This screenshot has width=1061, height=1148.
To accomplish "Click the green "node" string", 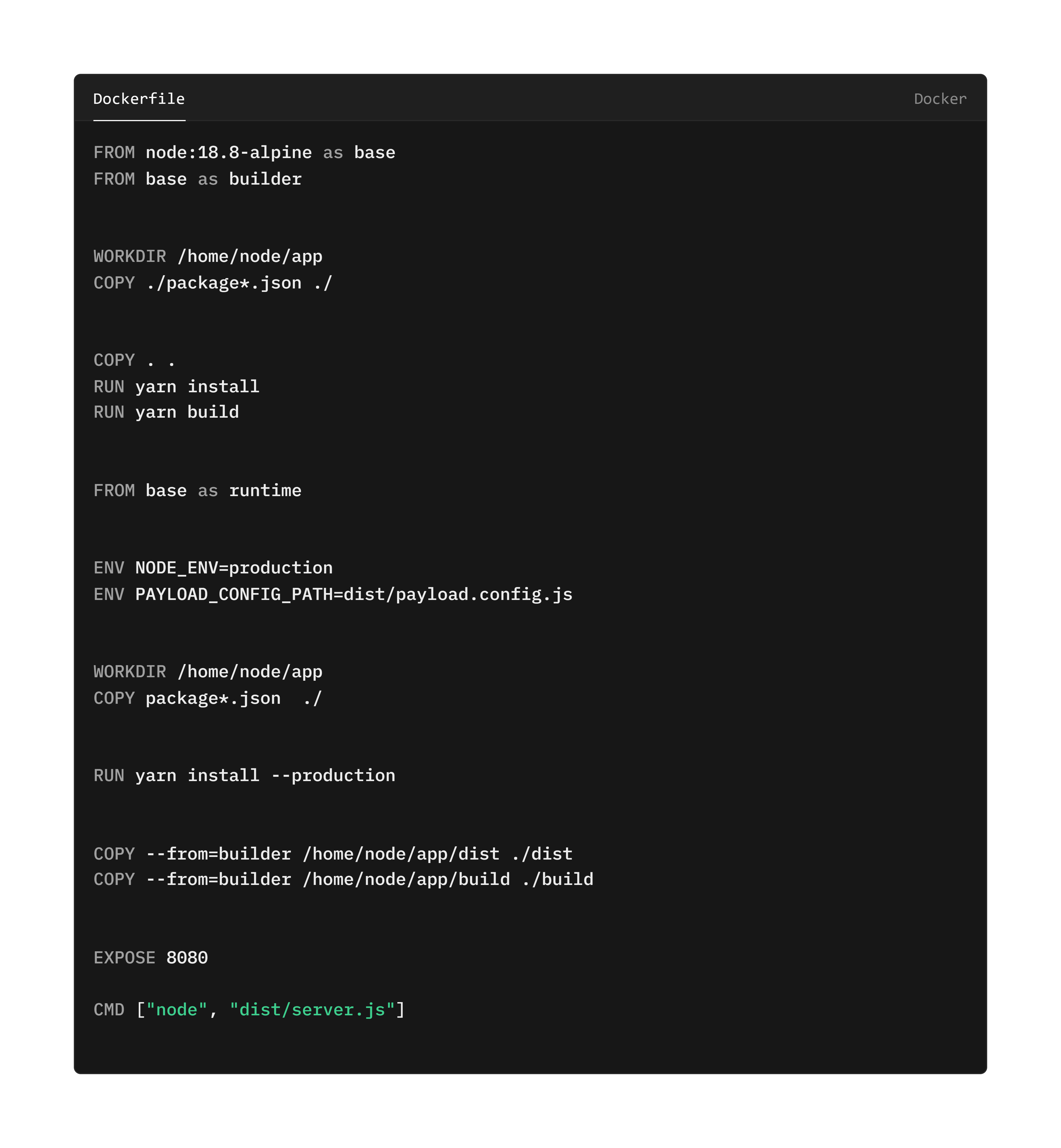I will (176, 1010).
